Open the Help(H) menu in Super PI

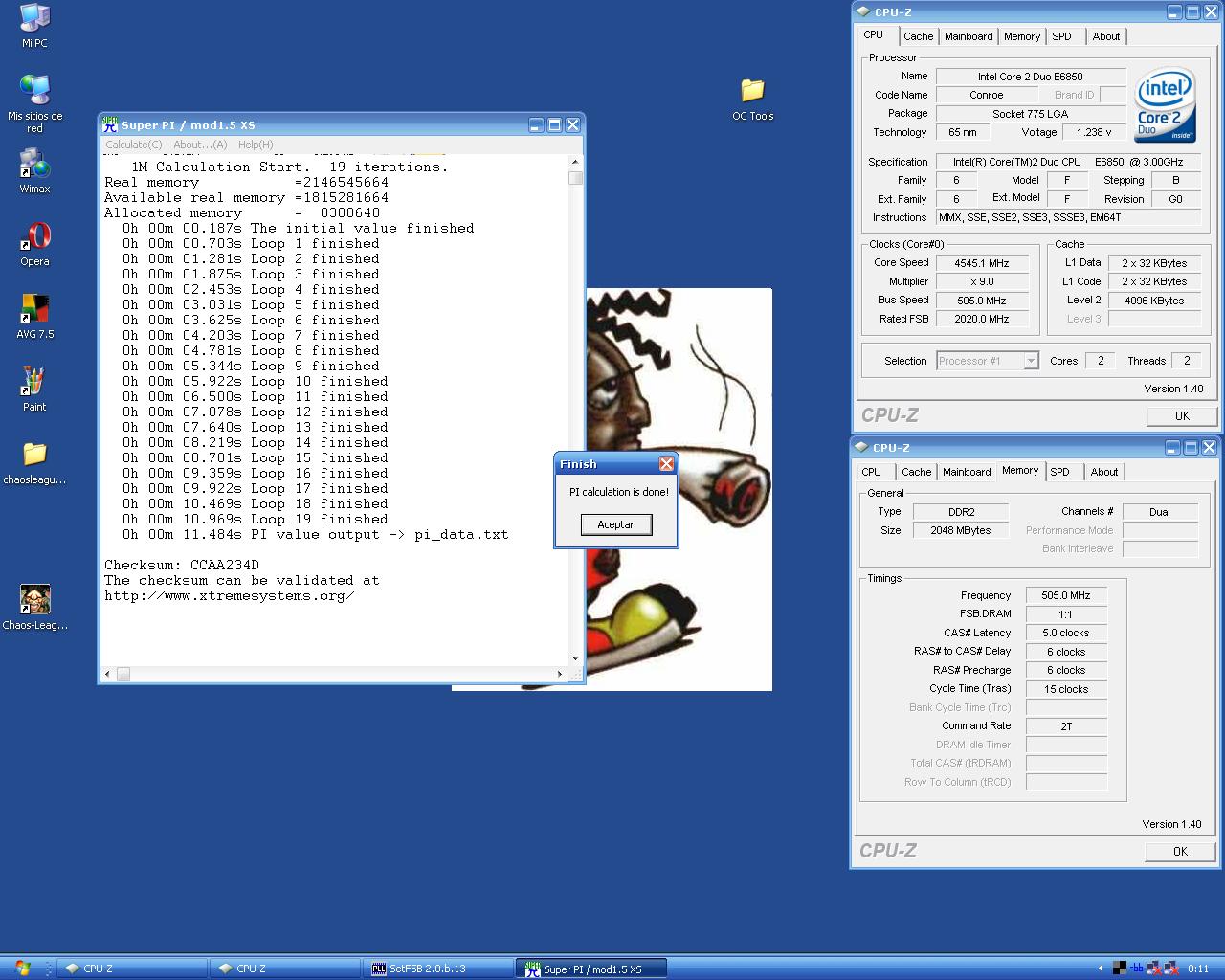click(x=256, y=145)
